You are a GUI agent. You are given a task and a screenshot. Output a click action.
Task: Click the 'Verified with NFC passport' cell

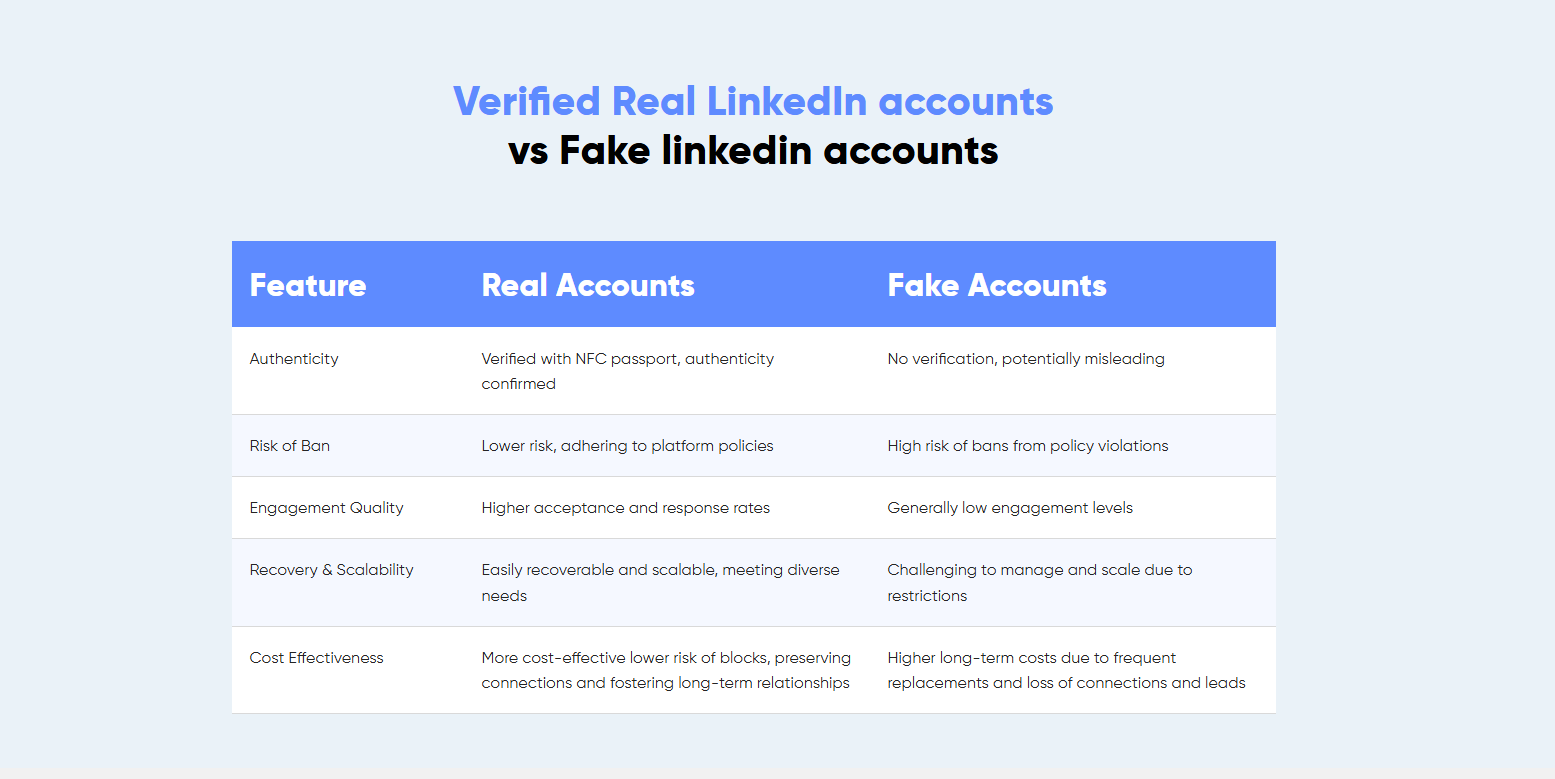click(x=627, y=371)
